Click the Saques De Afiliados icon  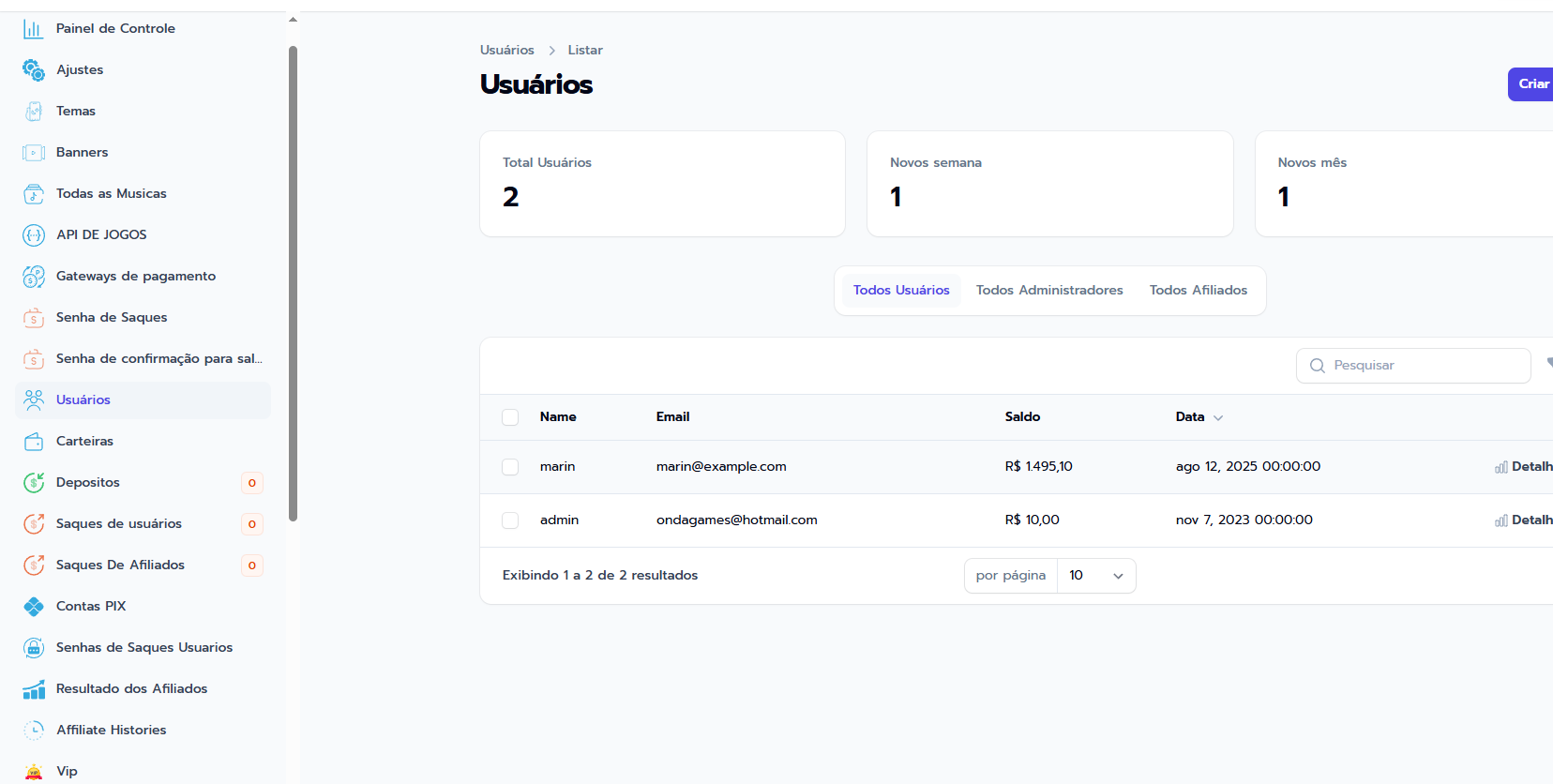pyautogui.click(x=34, y=565)
